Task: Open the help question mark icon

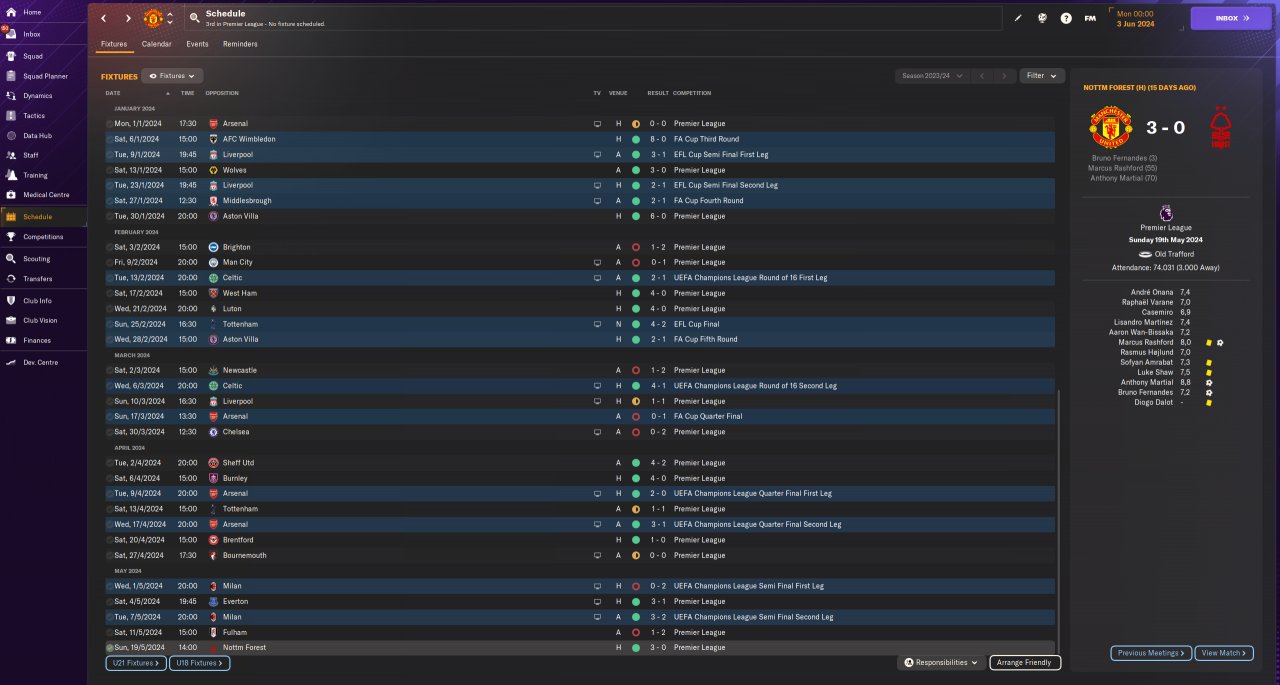Action: 1066,18
